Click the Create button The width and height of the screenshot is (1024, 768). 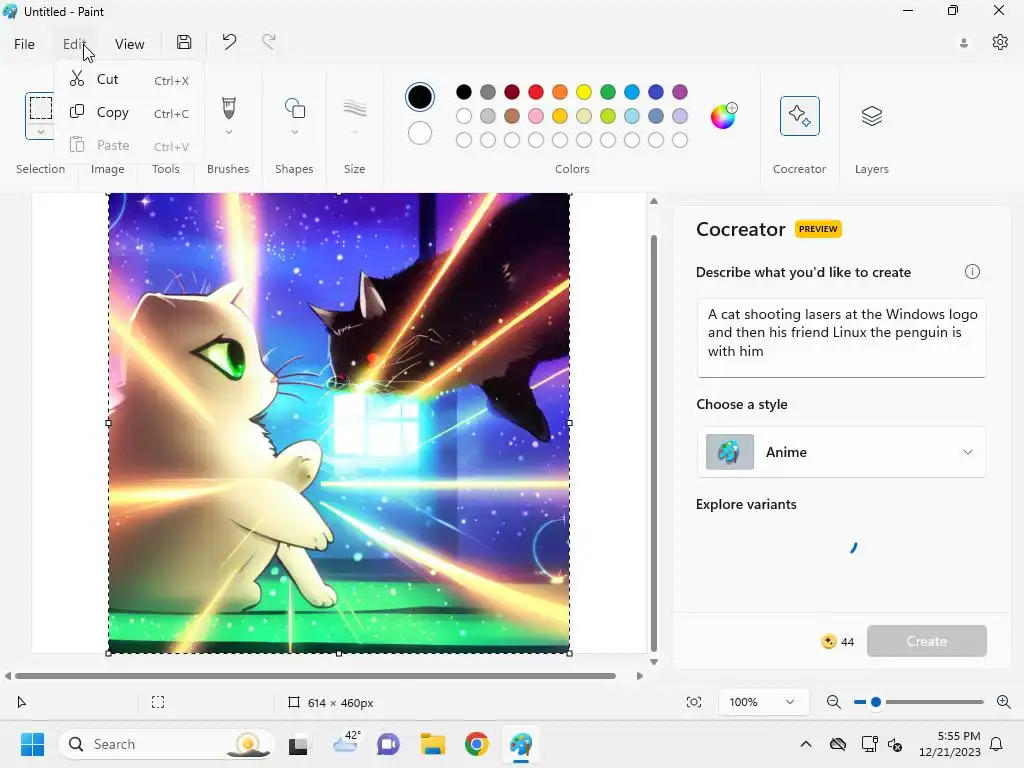927,641
